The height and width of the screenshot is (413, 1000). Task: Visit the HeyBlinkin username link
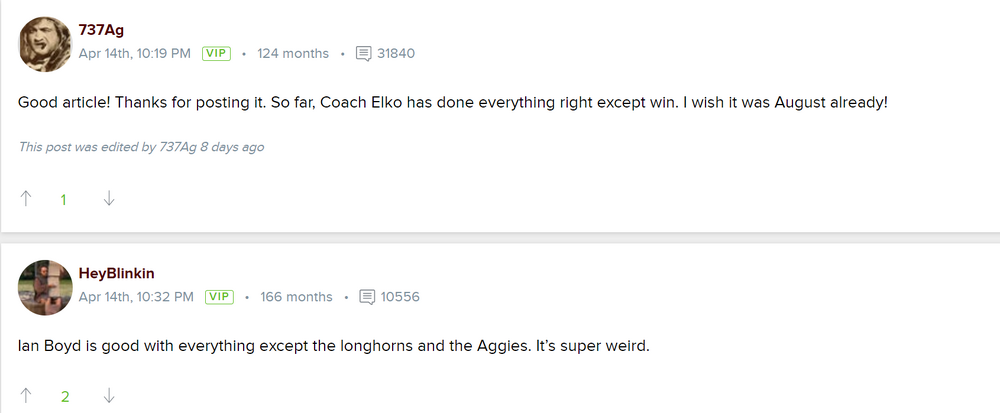click(x=116, y=274)
